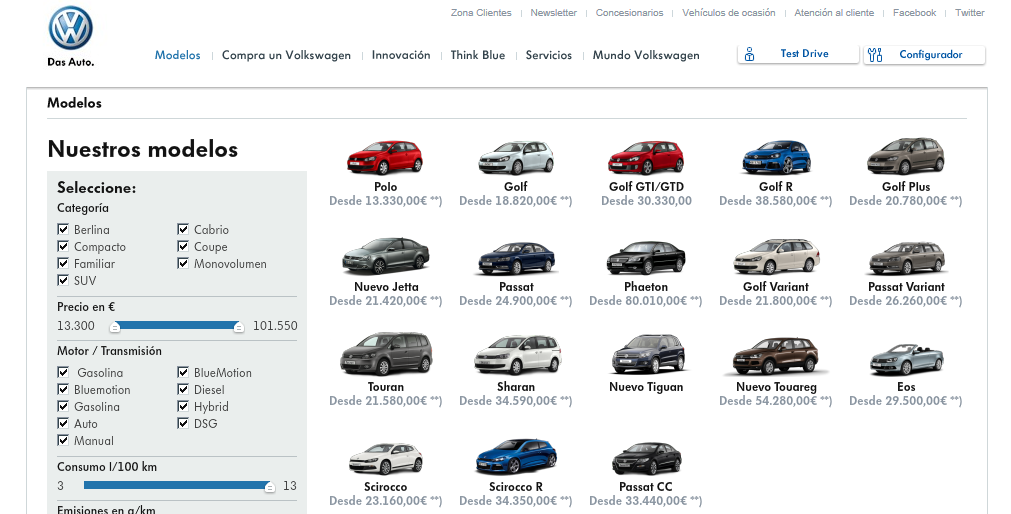The height and width of the screenshot is (514, 1011).
Task: Select the Passat Variant car image
Action: point(907,258)
